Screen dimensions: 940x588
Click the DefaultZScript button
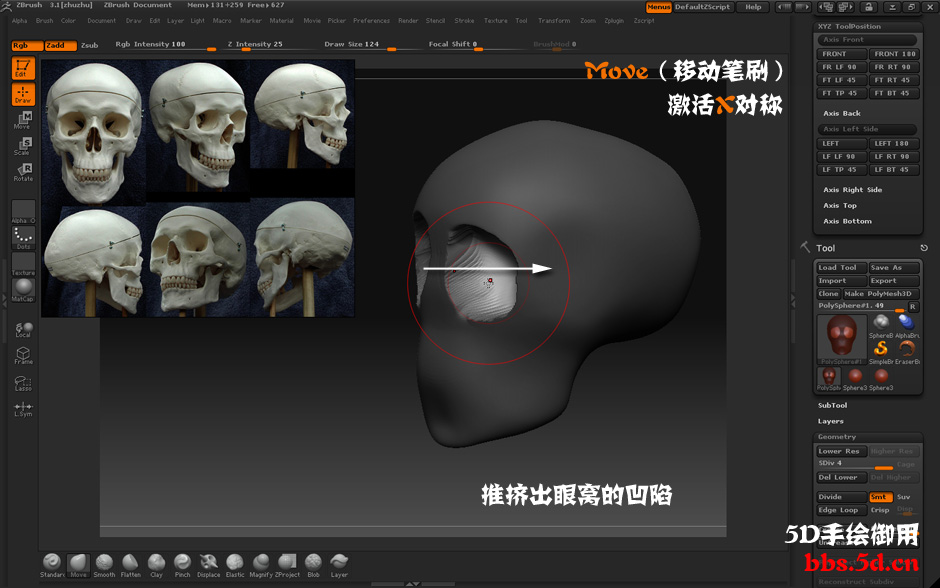pyautogui.click(x=702, y=7)
